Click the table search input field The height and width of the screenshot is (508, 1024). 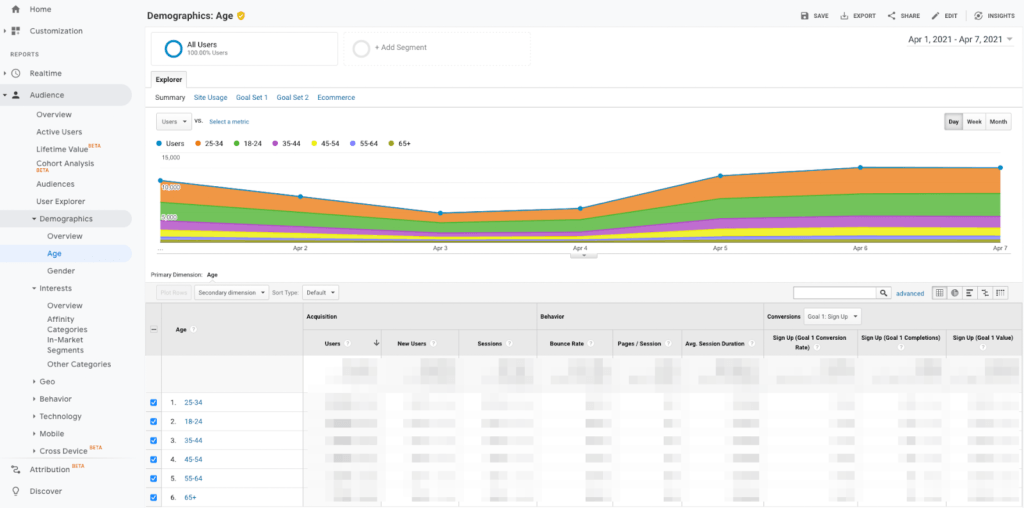(x=835, y=293)
